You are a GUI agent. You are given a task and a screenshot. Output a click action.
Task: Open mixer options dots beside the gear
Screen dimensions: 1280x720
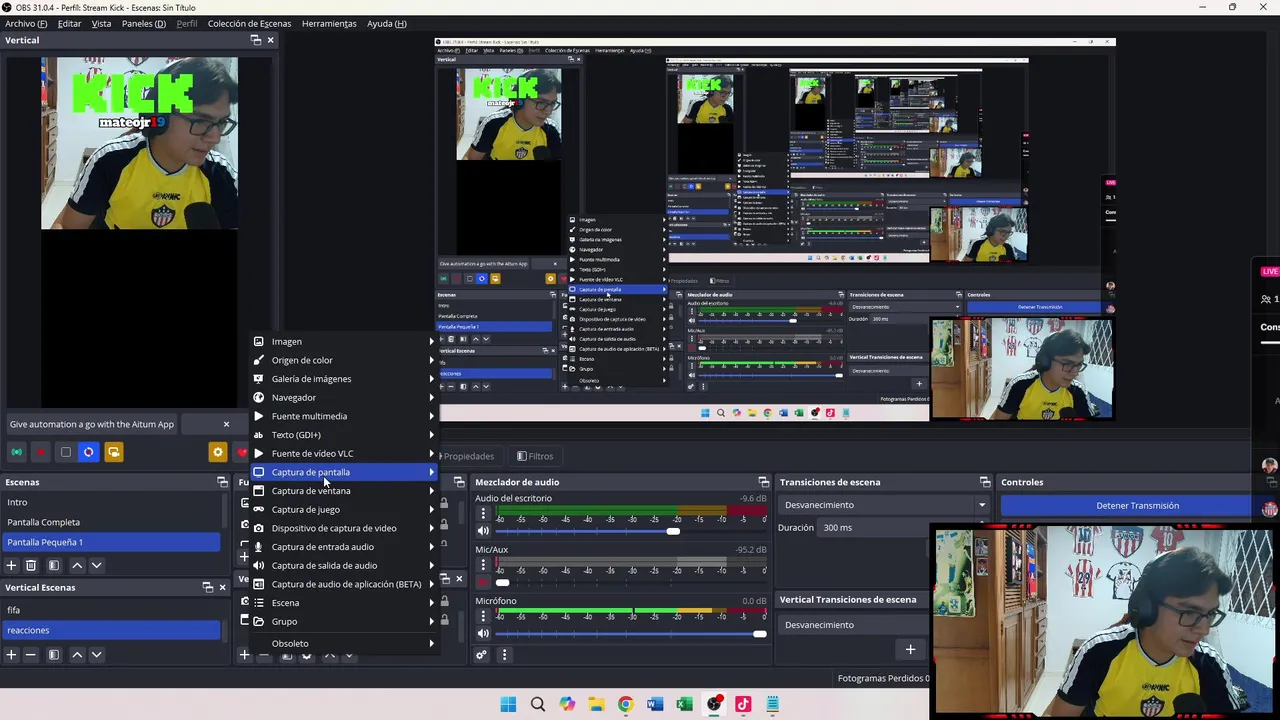tap(504, 655)
